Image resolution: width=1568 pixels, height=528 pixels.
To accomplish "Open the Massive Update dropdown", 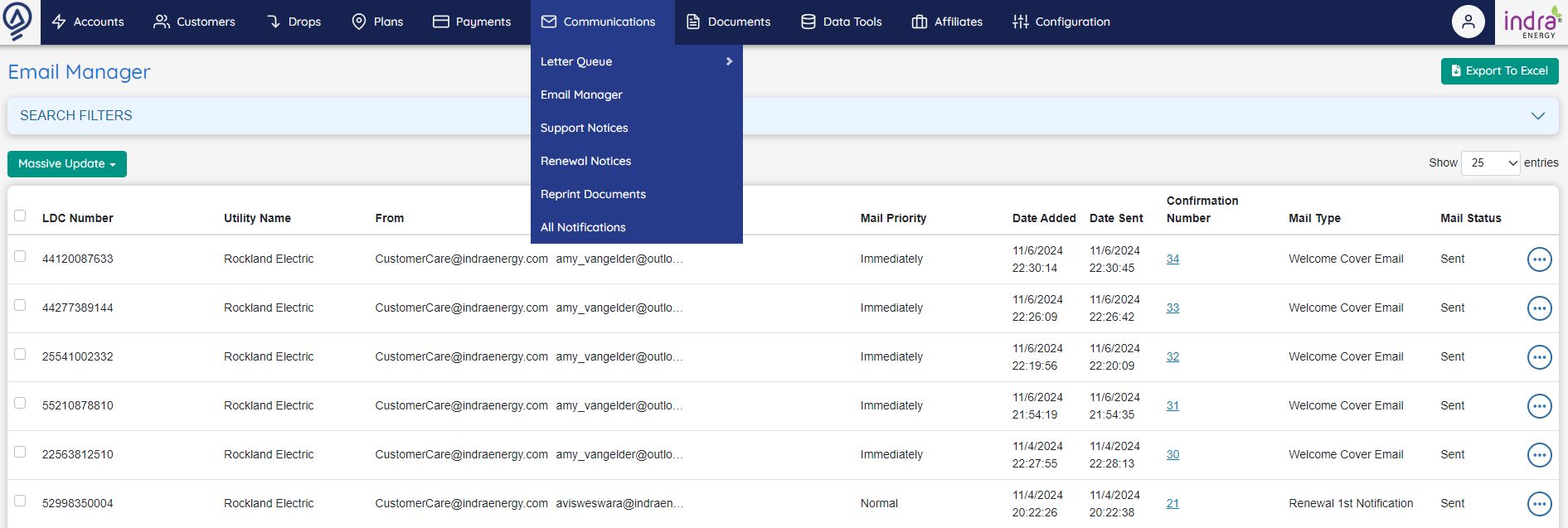I will [x=67, y=164].
